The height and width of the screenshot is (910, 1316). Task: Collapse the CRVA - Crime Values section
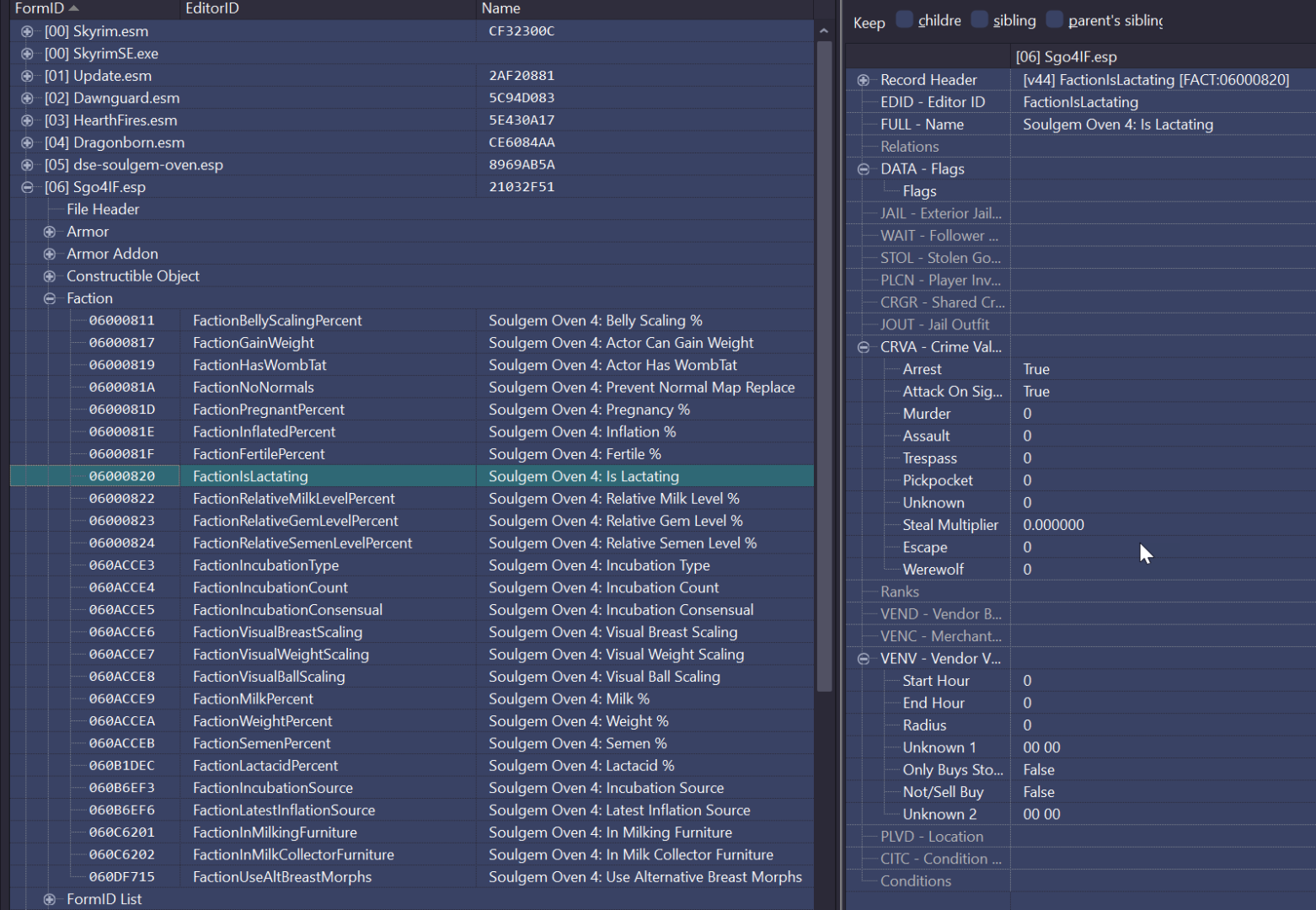point(864,347)
